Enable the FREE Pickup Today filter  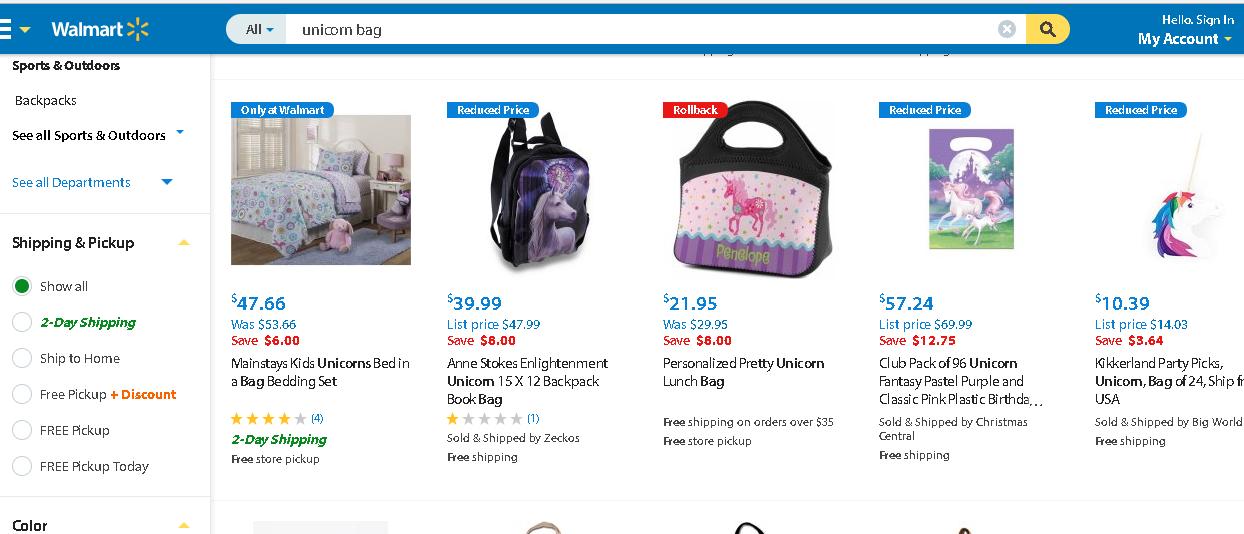[22, 466]
